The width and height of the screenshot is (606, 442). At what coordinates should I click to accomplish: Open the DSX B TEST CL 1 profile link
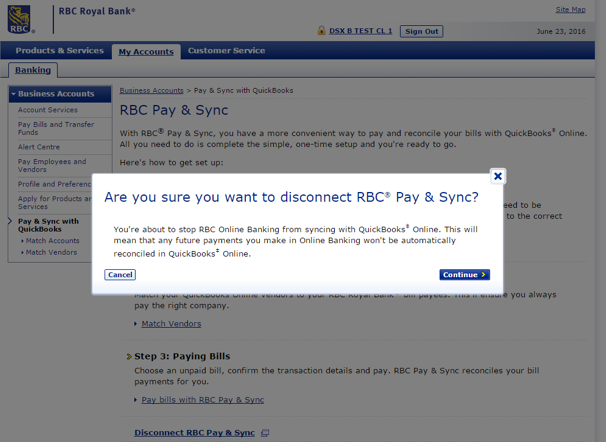point(361,31)
